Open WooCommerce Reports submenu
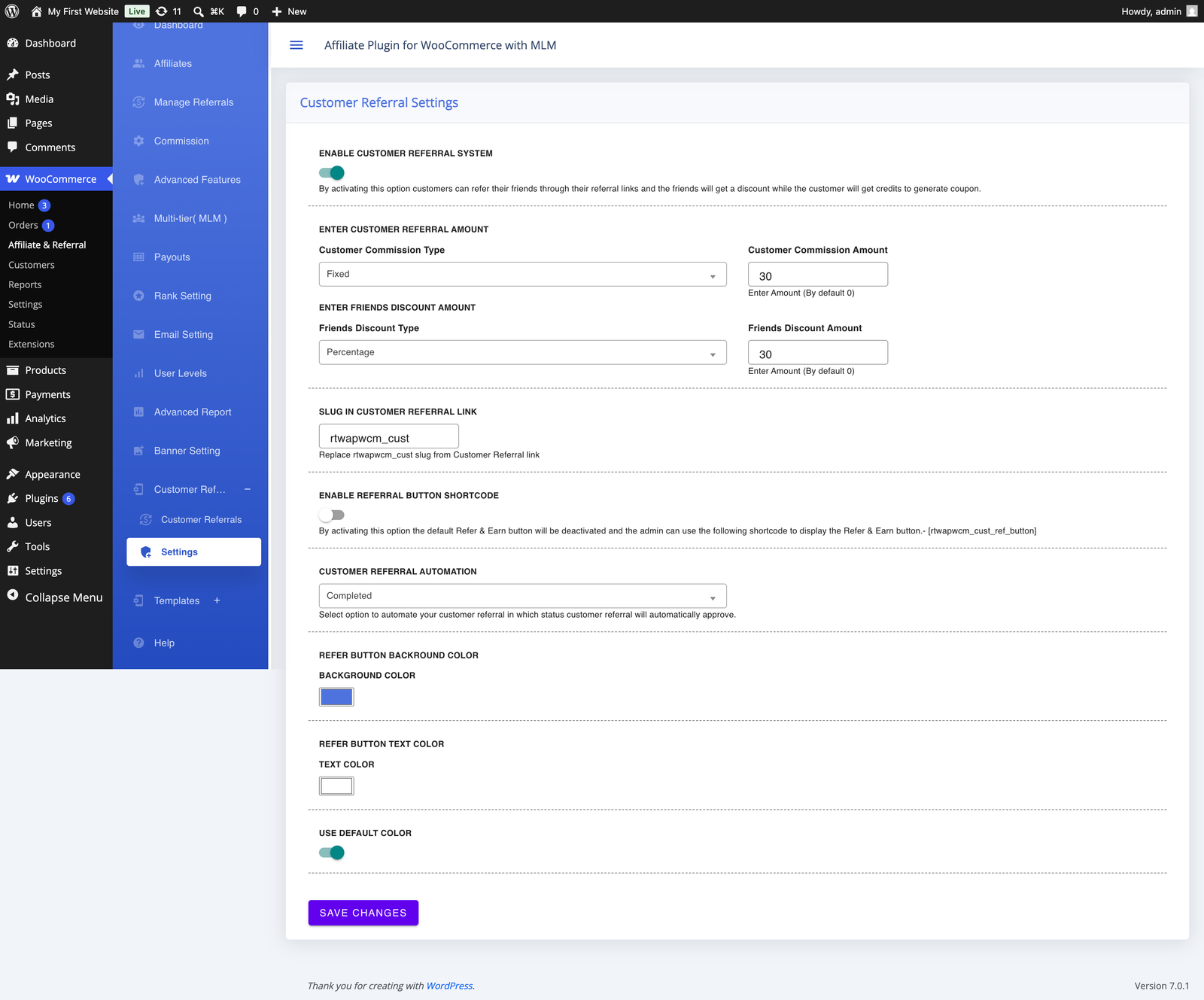1204x1000 pixels. [x=25, y=284]
